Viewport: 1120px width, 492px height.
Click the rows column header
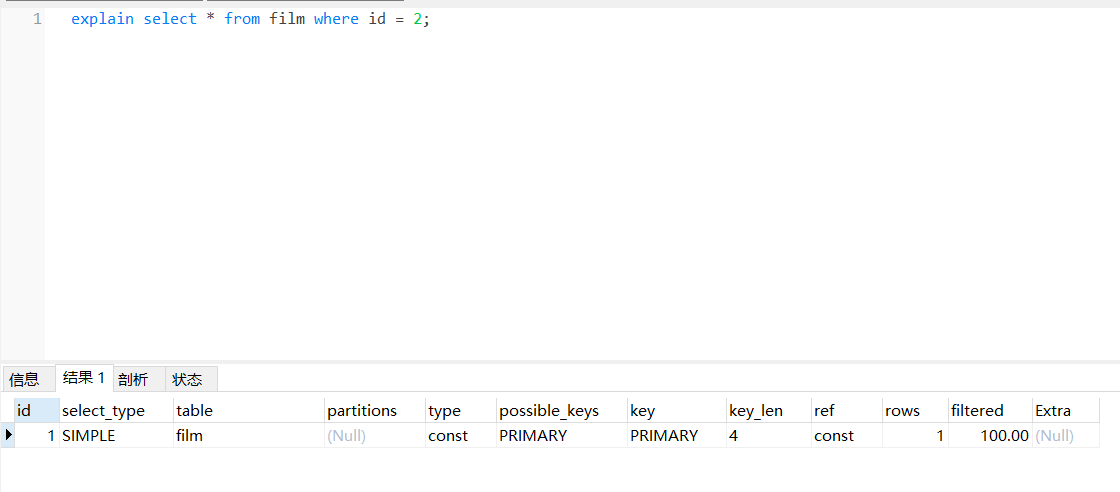point(915,411)
